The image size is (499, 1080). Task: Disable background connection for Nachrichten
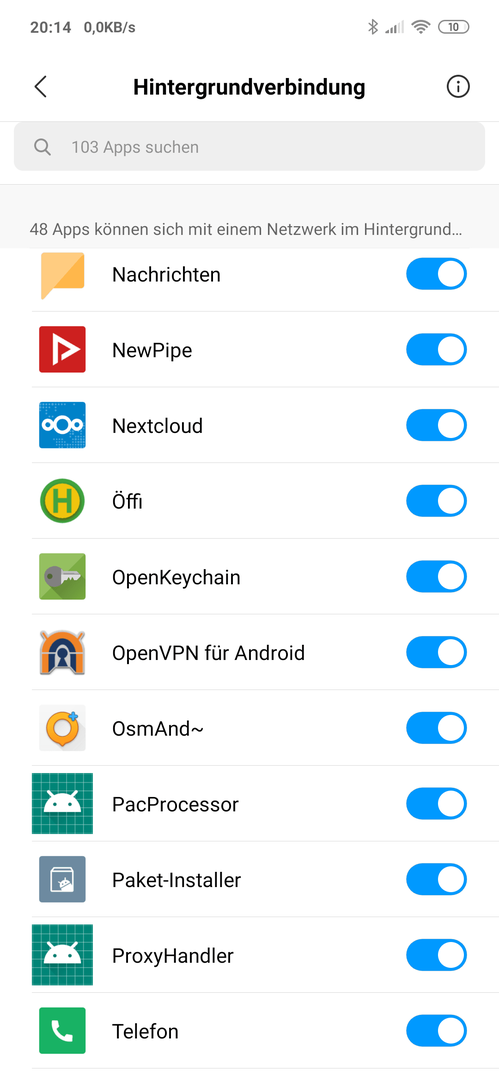[x=436, y=274]
